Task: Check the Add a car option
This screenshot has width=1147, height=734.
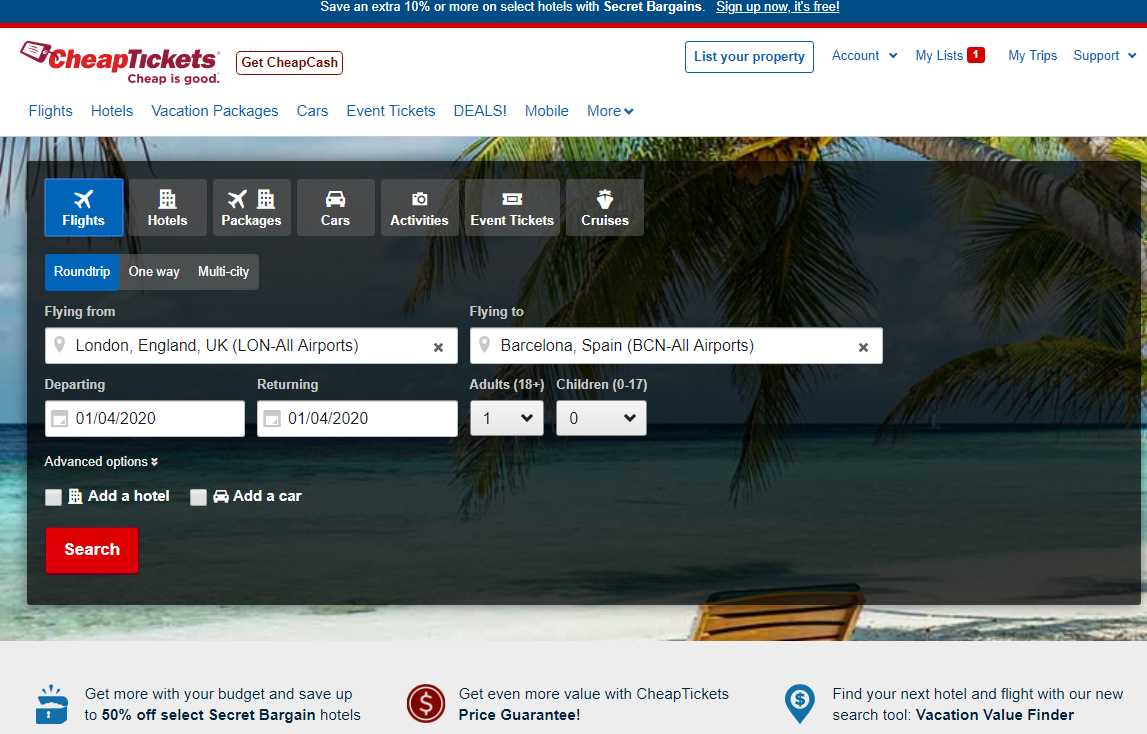Action: (x=198, y=497)
